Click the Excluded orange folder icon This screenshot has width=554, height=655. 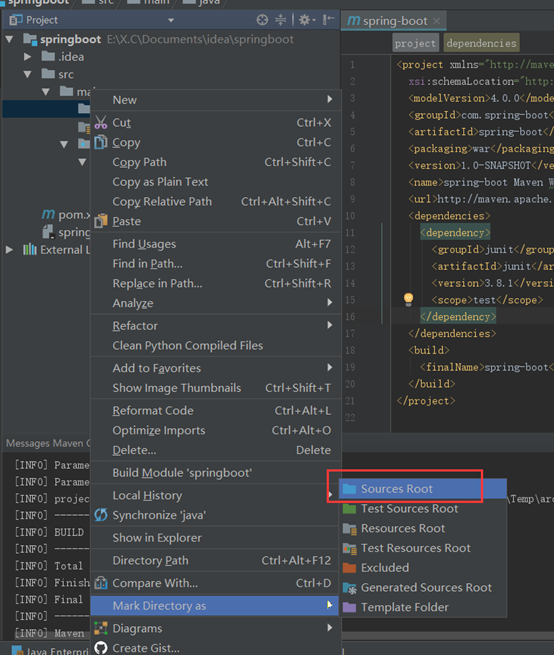point(349,568)
